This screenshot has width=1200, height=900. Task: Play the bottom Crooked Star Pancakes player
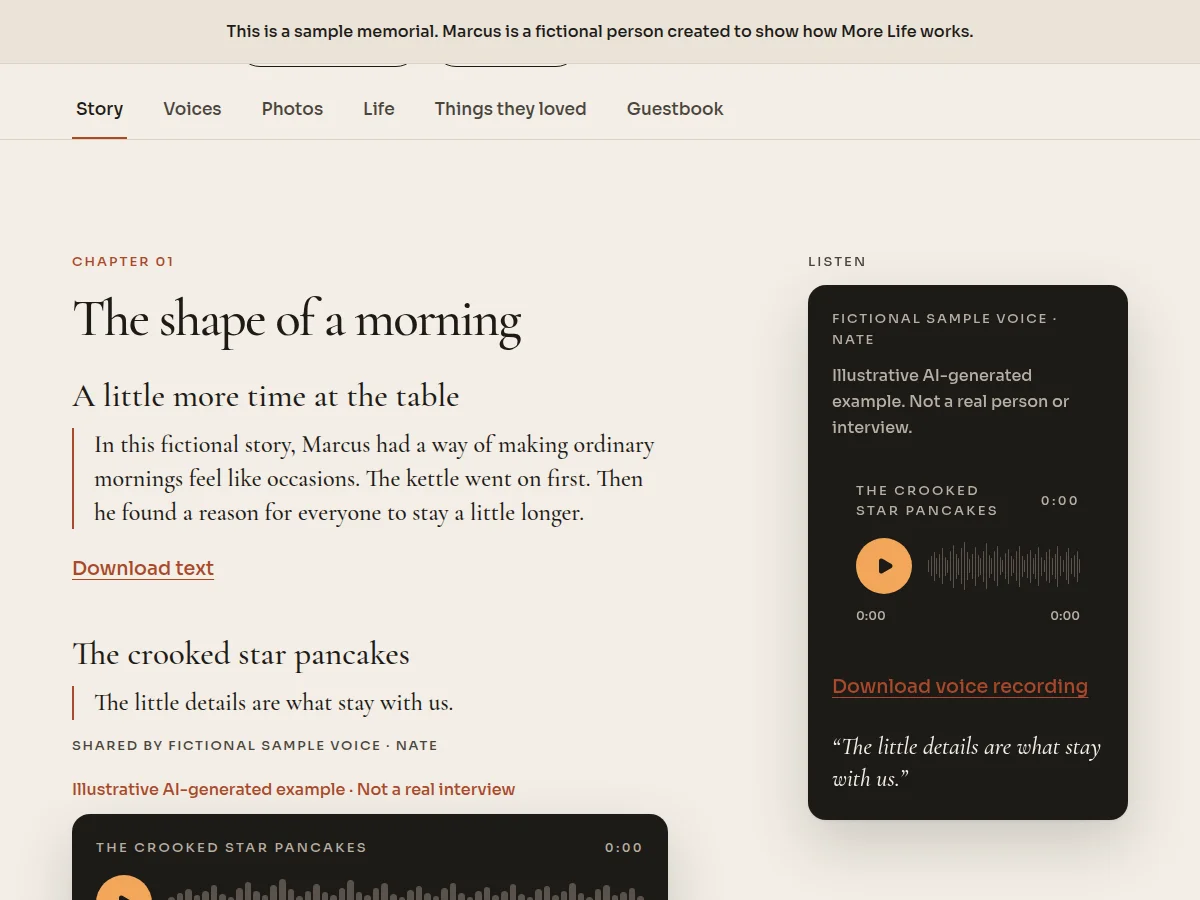pyautogui.click(x=124, y=890)
